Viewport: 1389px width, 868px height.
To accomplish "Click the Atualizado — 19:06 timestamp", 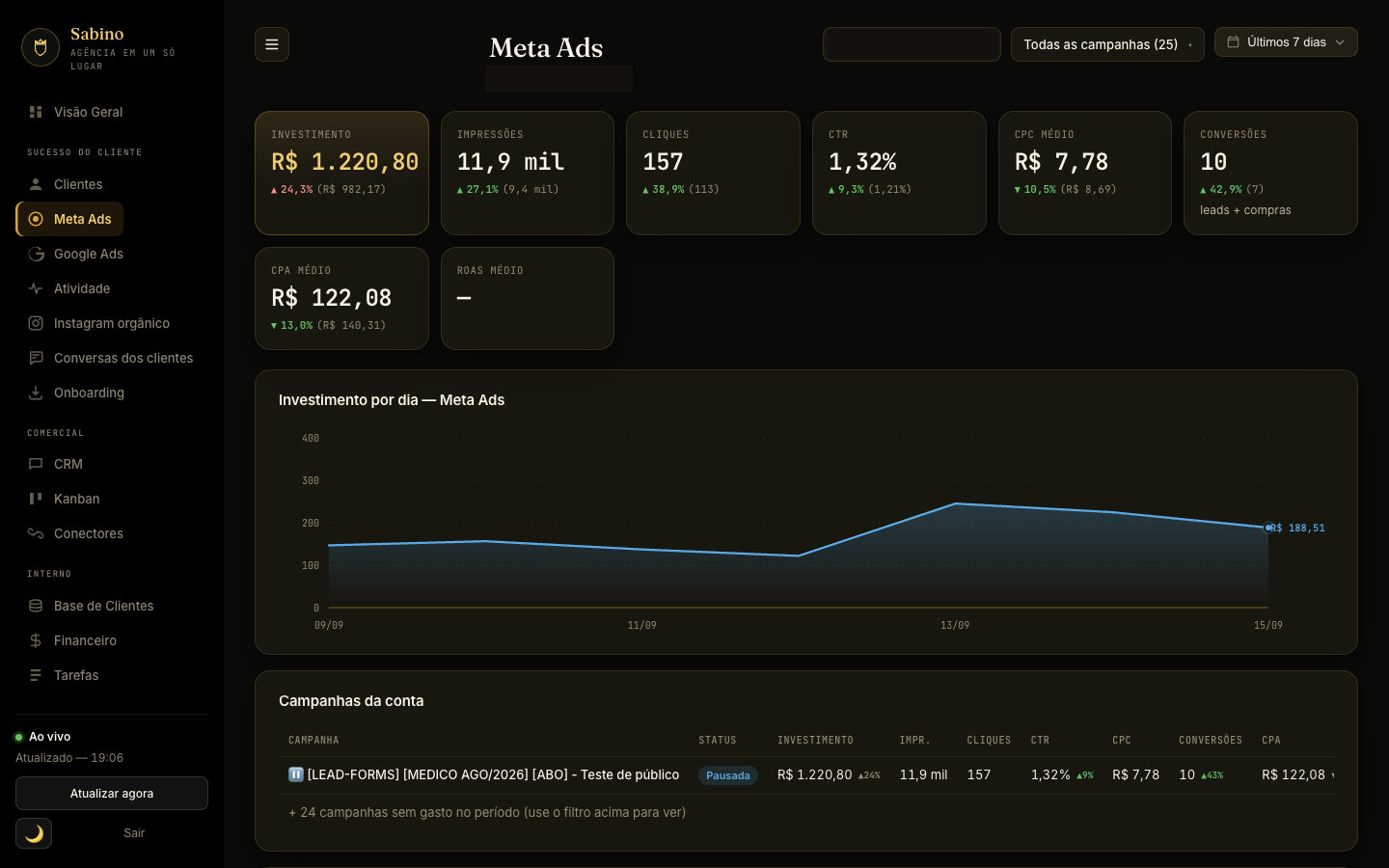I will (x=69, y=758).
